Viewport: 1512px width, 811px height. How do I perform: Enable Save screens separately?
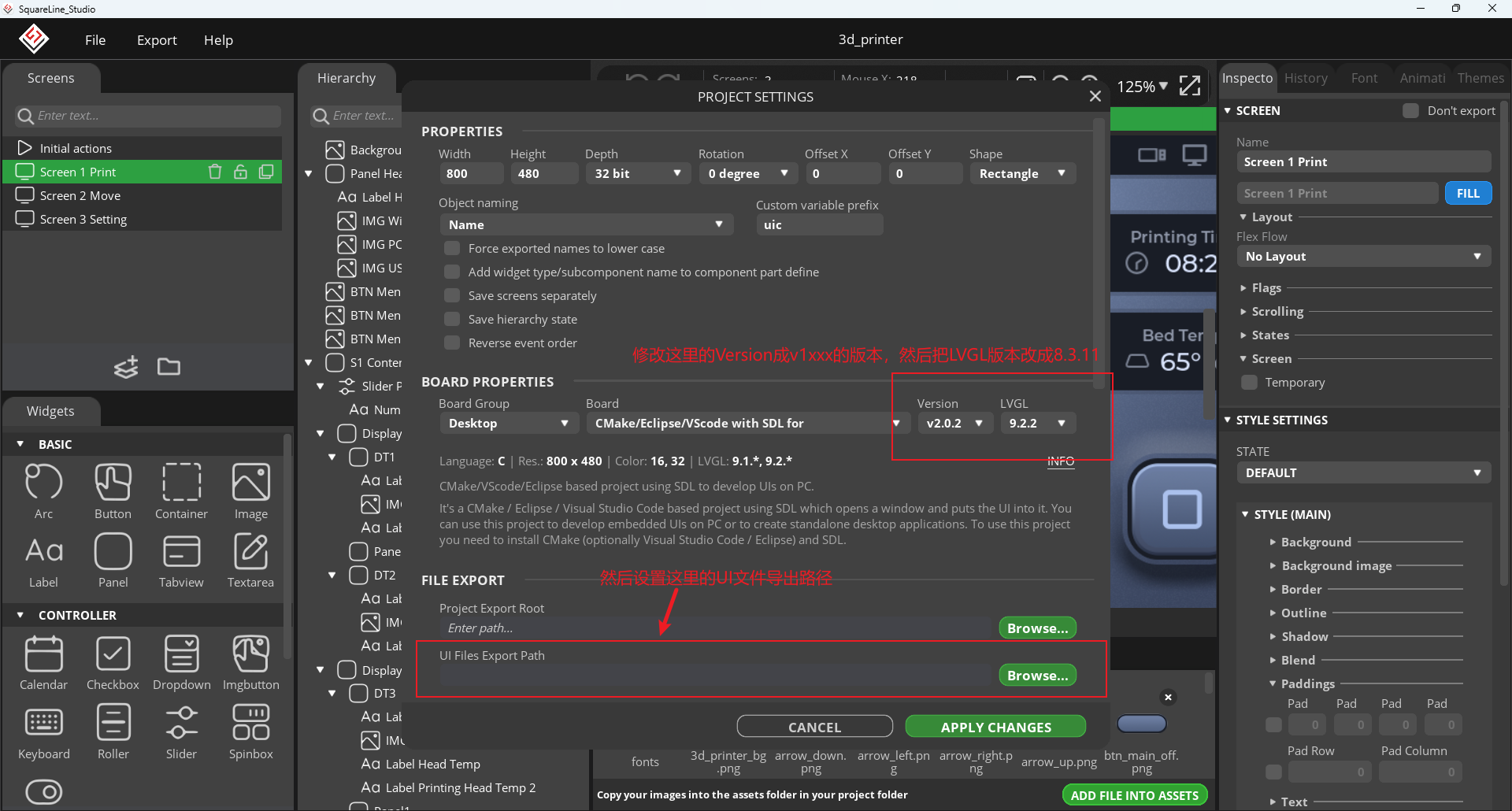click(452, 295)
